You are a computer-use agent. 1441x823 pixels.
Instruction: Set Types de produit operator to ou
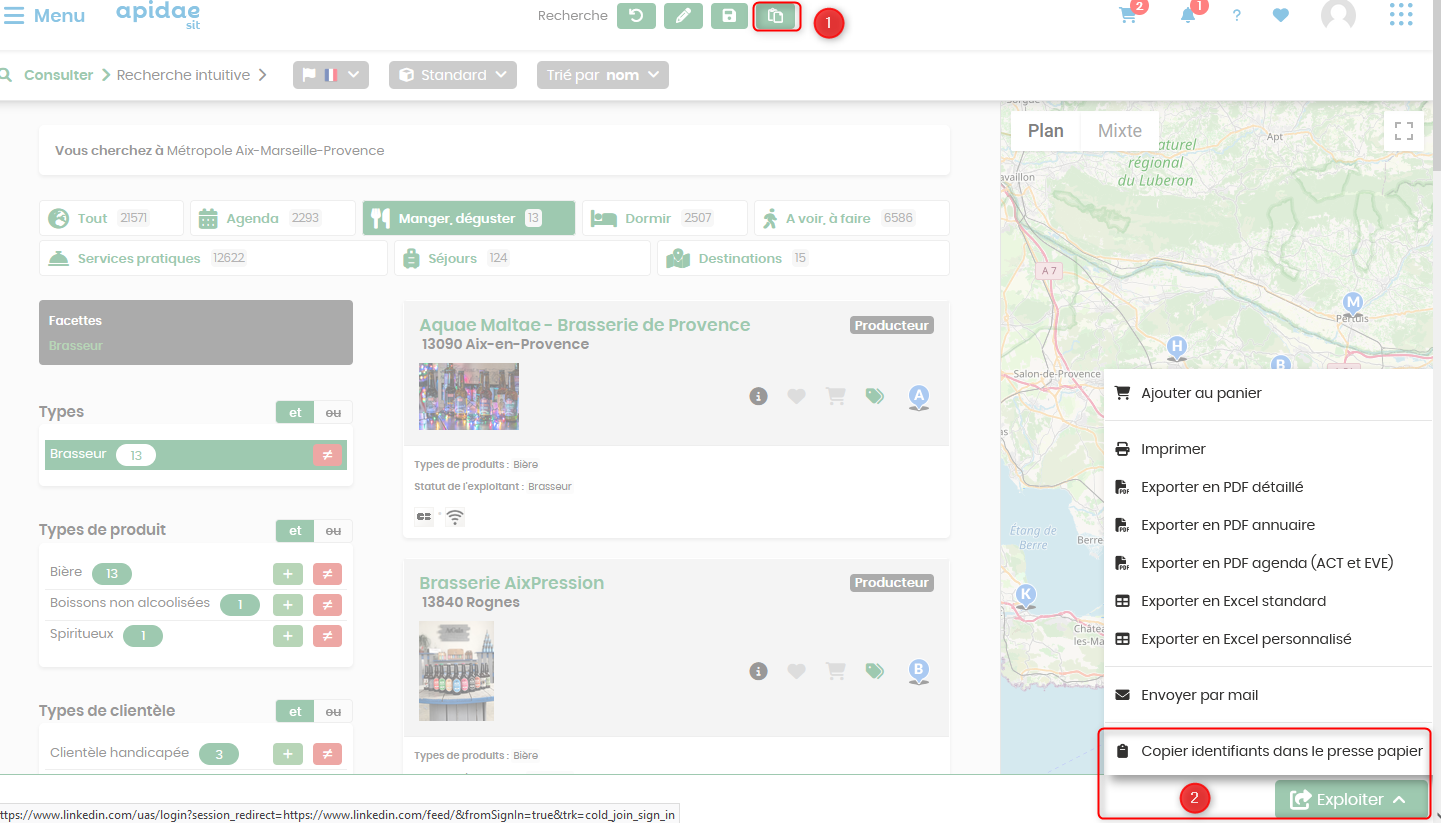[x=333, y=531]
